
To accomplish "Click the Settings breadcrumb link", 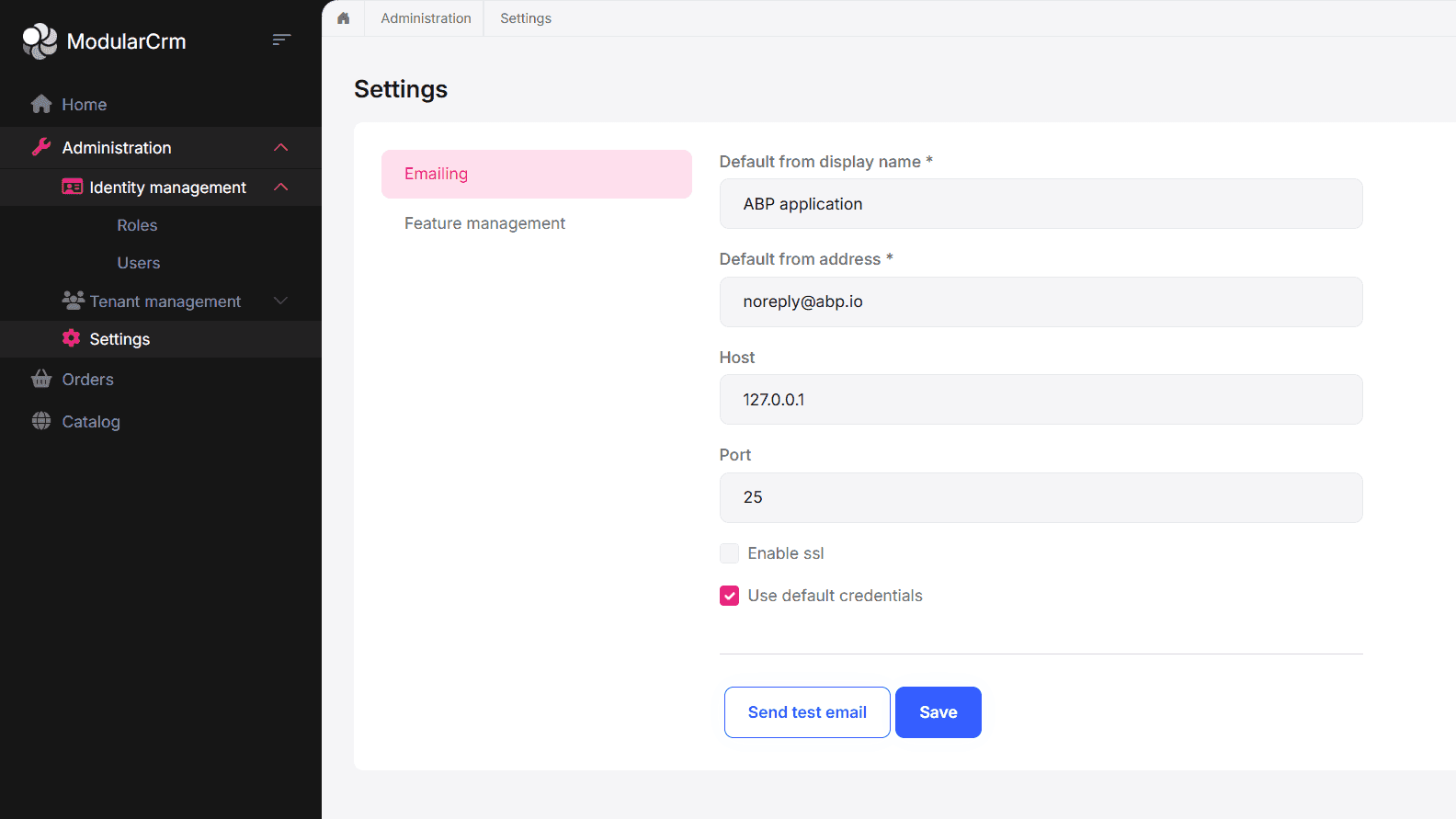I will [526, 18].
